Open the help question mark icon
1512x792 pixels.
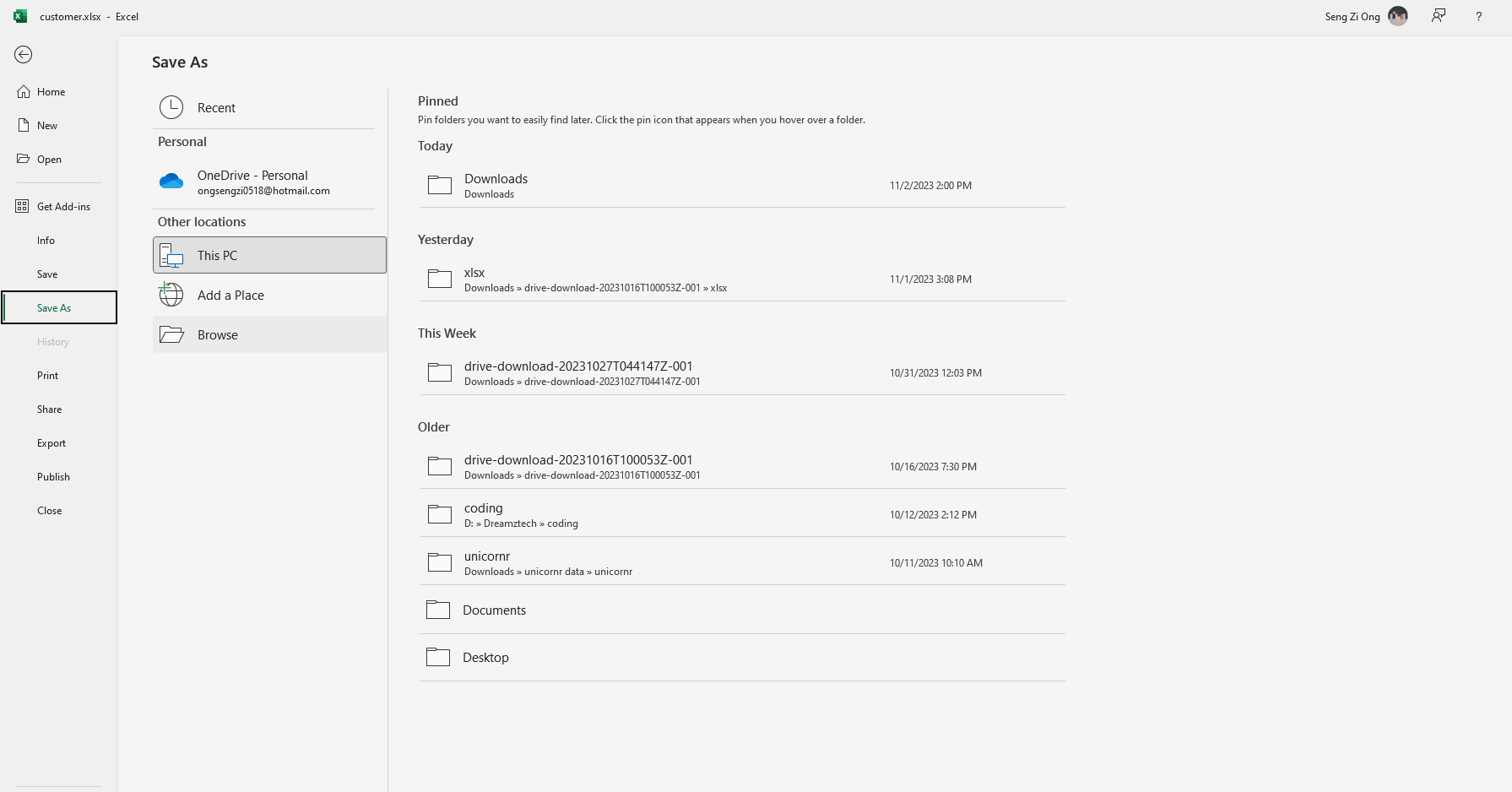(x=1478, y=16)
